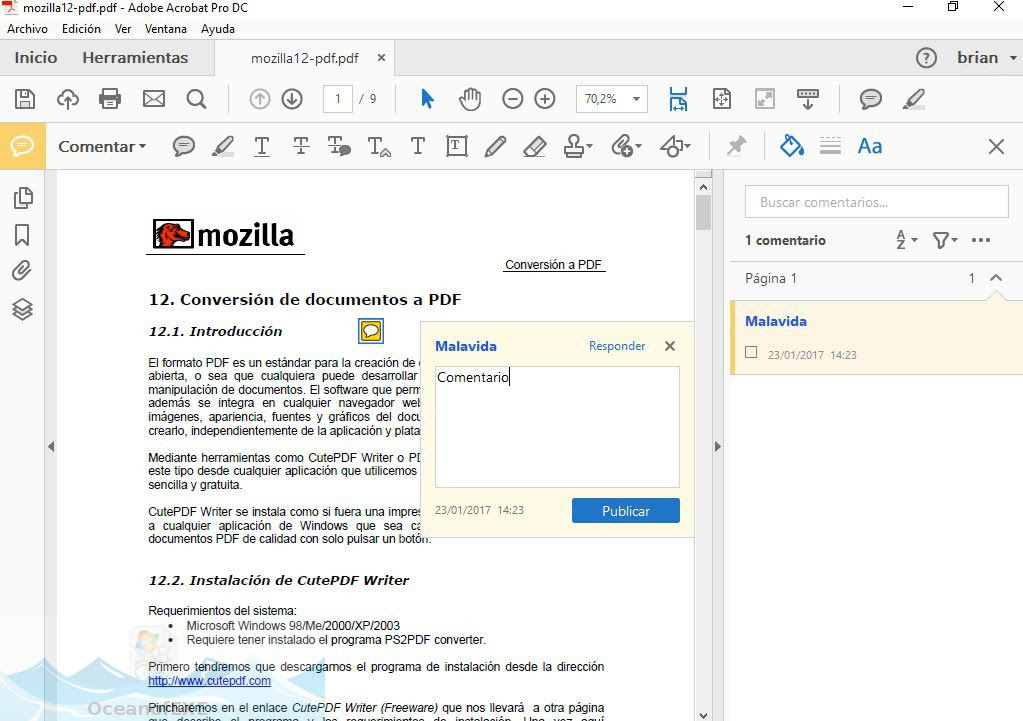Open the Ventana menu
Viewport: 1023px width, 721px height.
pos(166,29)
